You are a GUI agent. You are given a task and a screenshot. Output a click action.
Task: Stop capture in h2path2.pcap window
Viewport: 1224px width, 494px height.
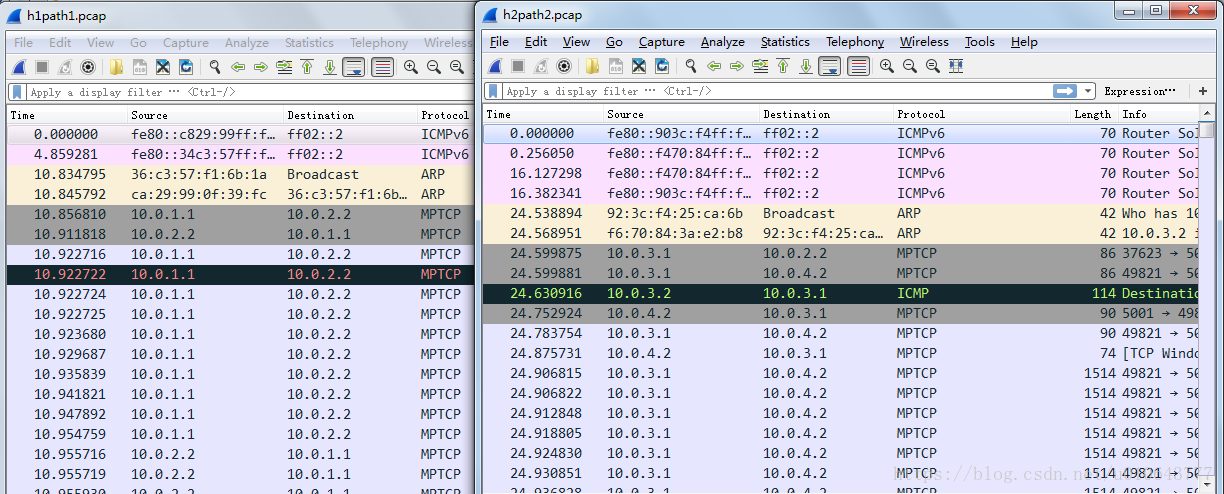tap(518, 66)
